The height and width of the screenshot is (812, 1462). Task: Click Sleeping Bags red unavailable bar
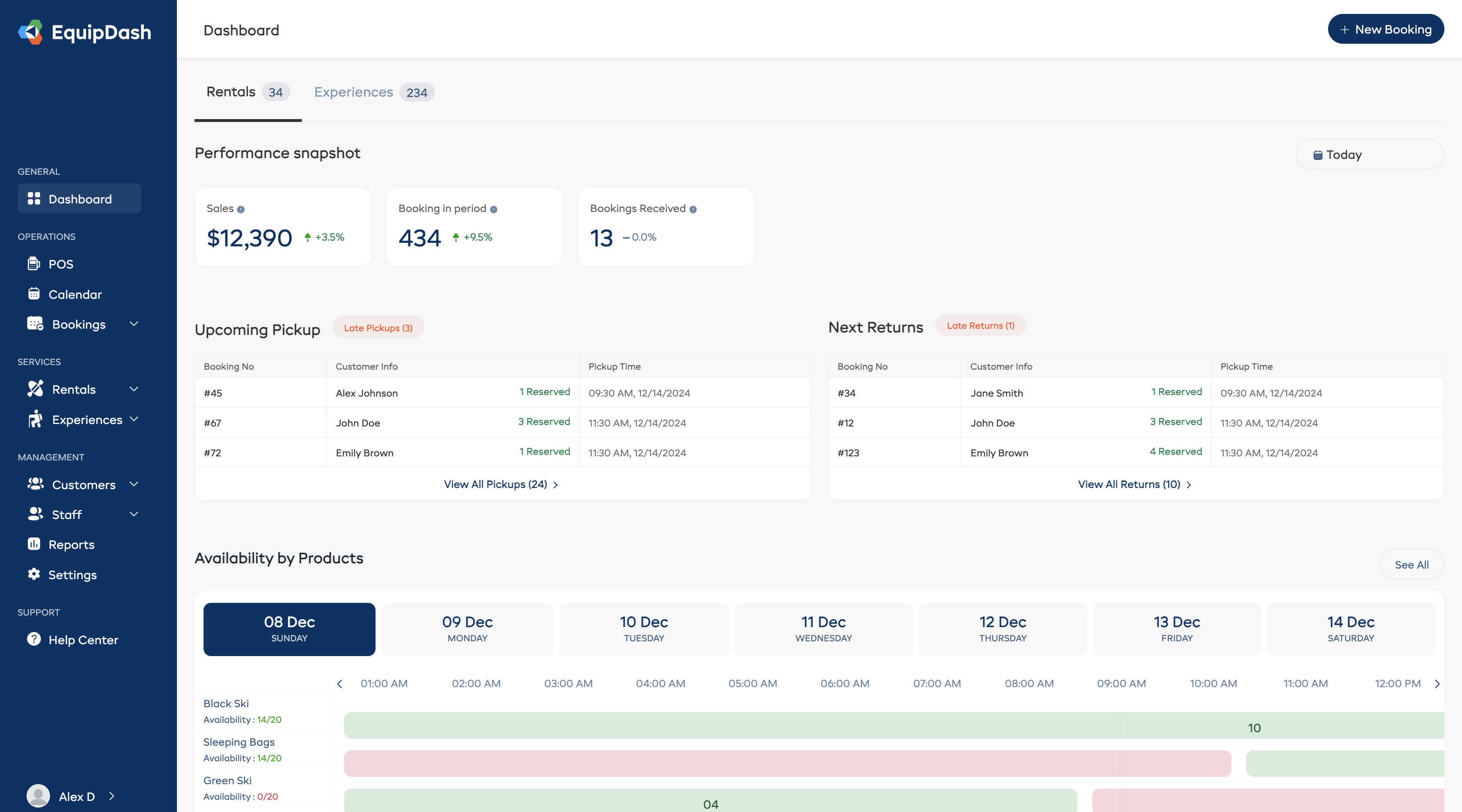pos(787,763)
